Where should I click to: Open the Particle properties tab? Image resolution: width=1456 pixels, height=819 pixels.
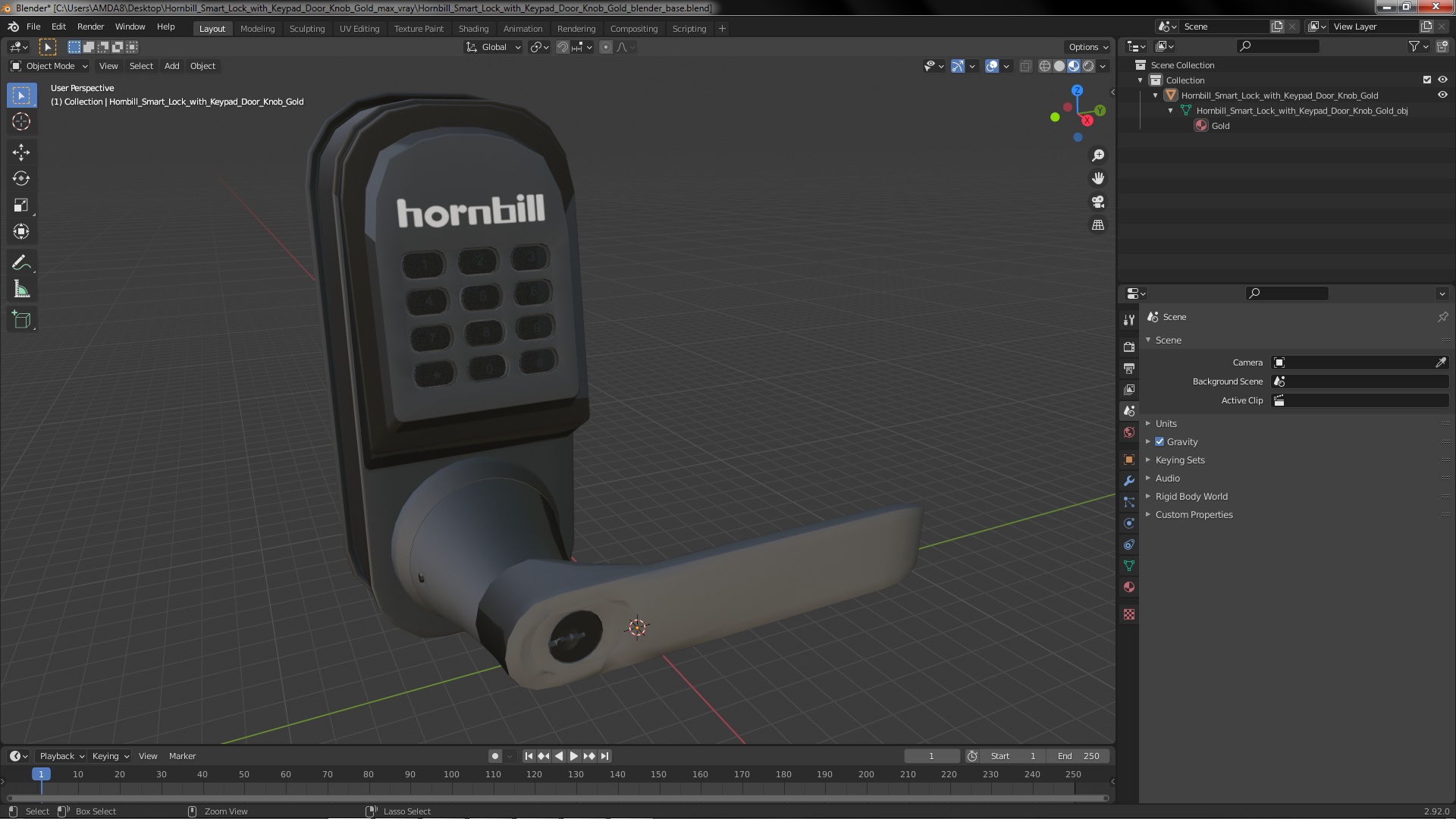(1128, 502)
